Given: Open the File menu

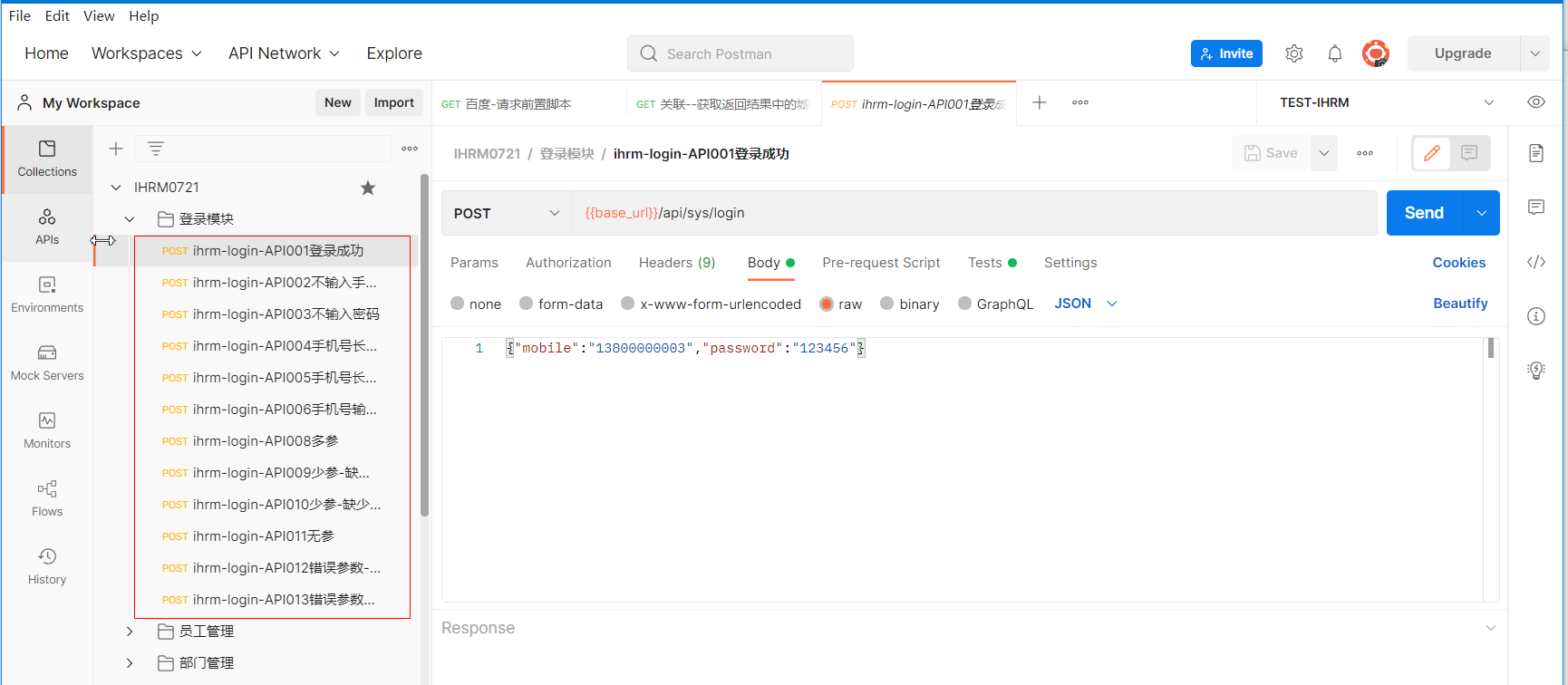Looking at the screenshot, I should pos(20,16).
